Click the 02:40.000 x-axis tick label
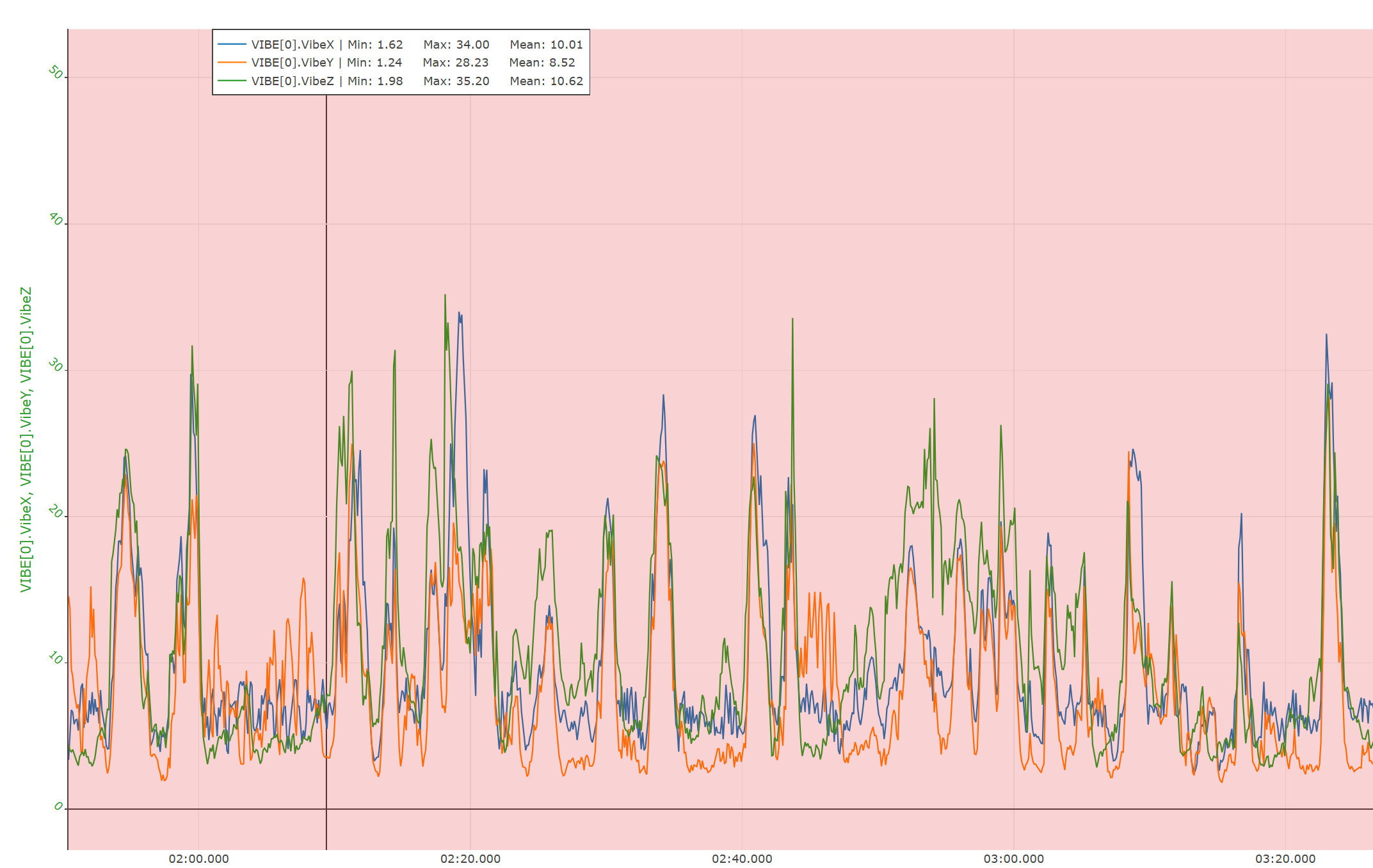The width and height of the screenshot is (1373, 868). [742, 859]
